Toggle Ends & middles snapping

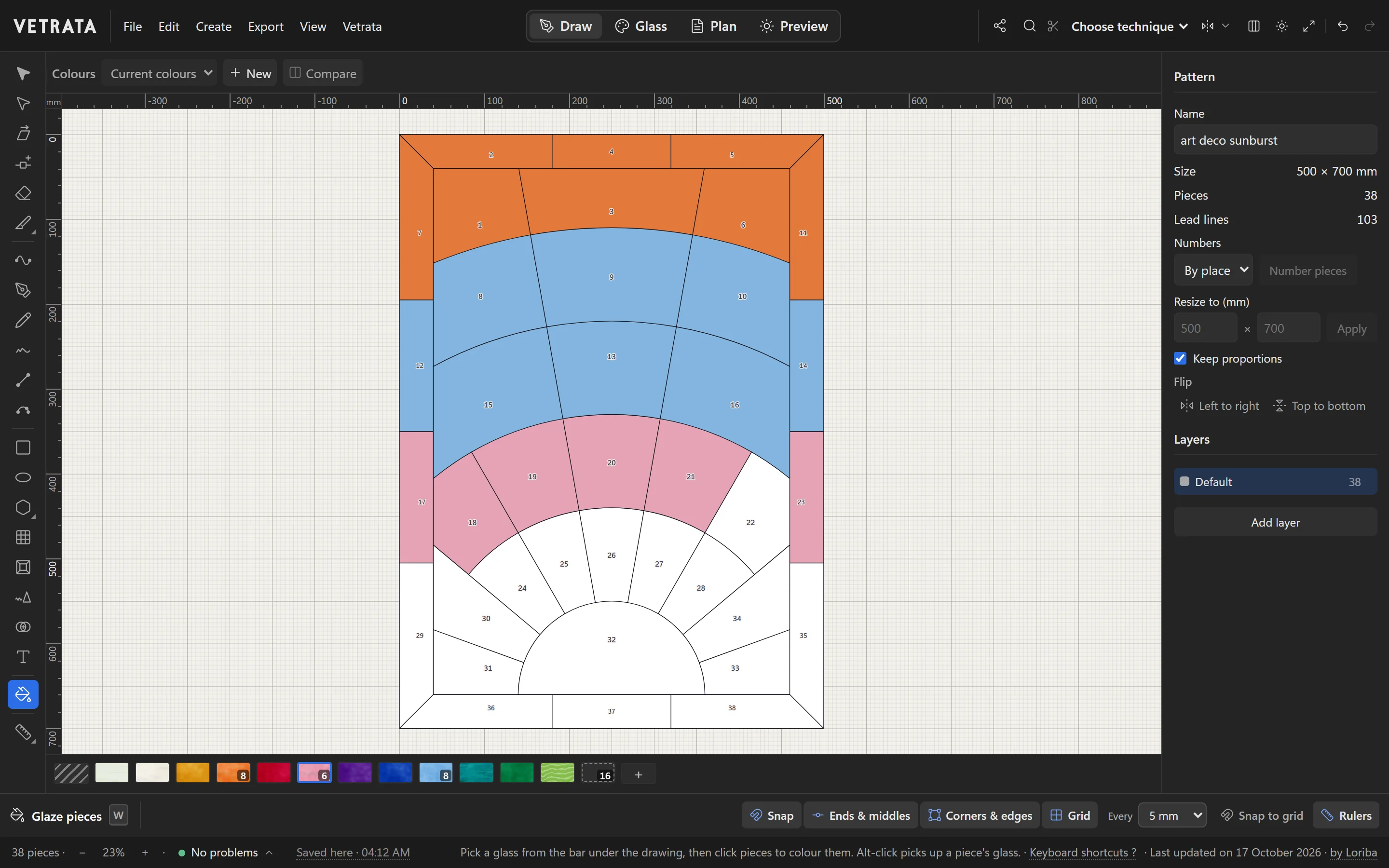pyautogui.click(x=861, y=815)
